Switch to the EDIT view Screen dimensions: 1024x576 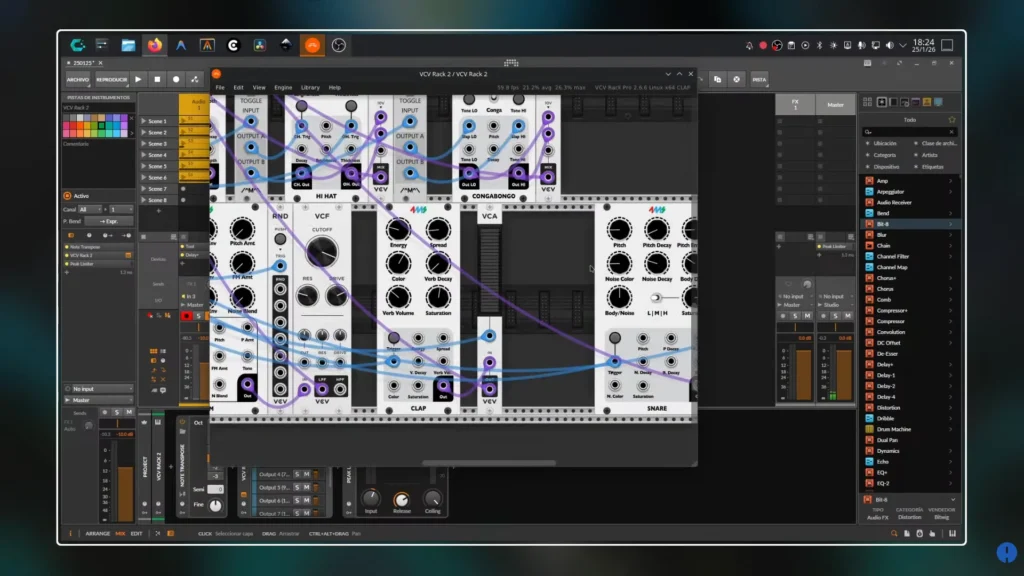136,534
